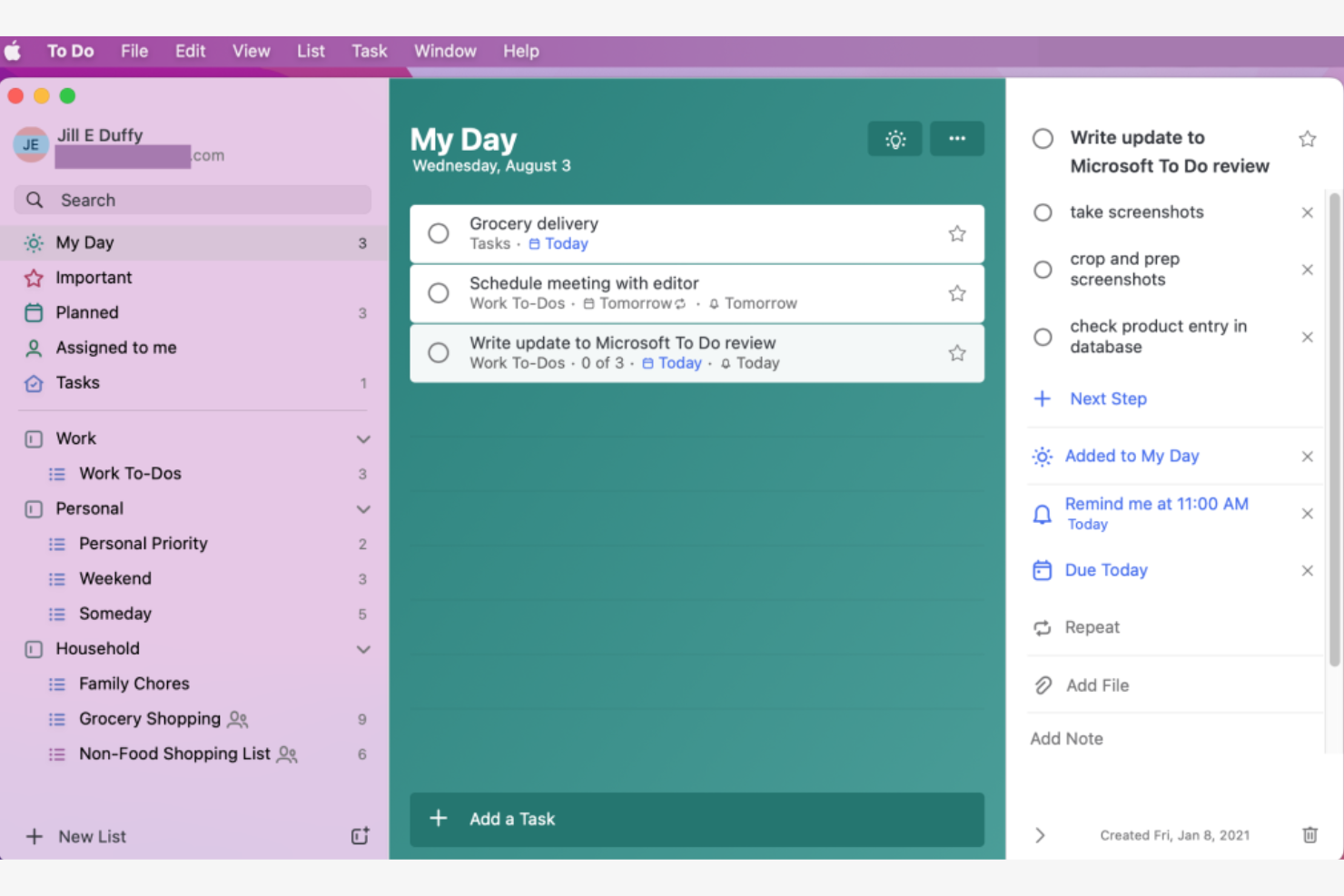
Task: Open the Task menu
Action: pos(370,52)
